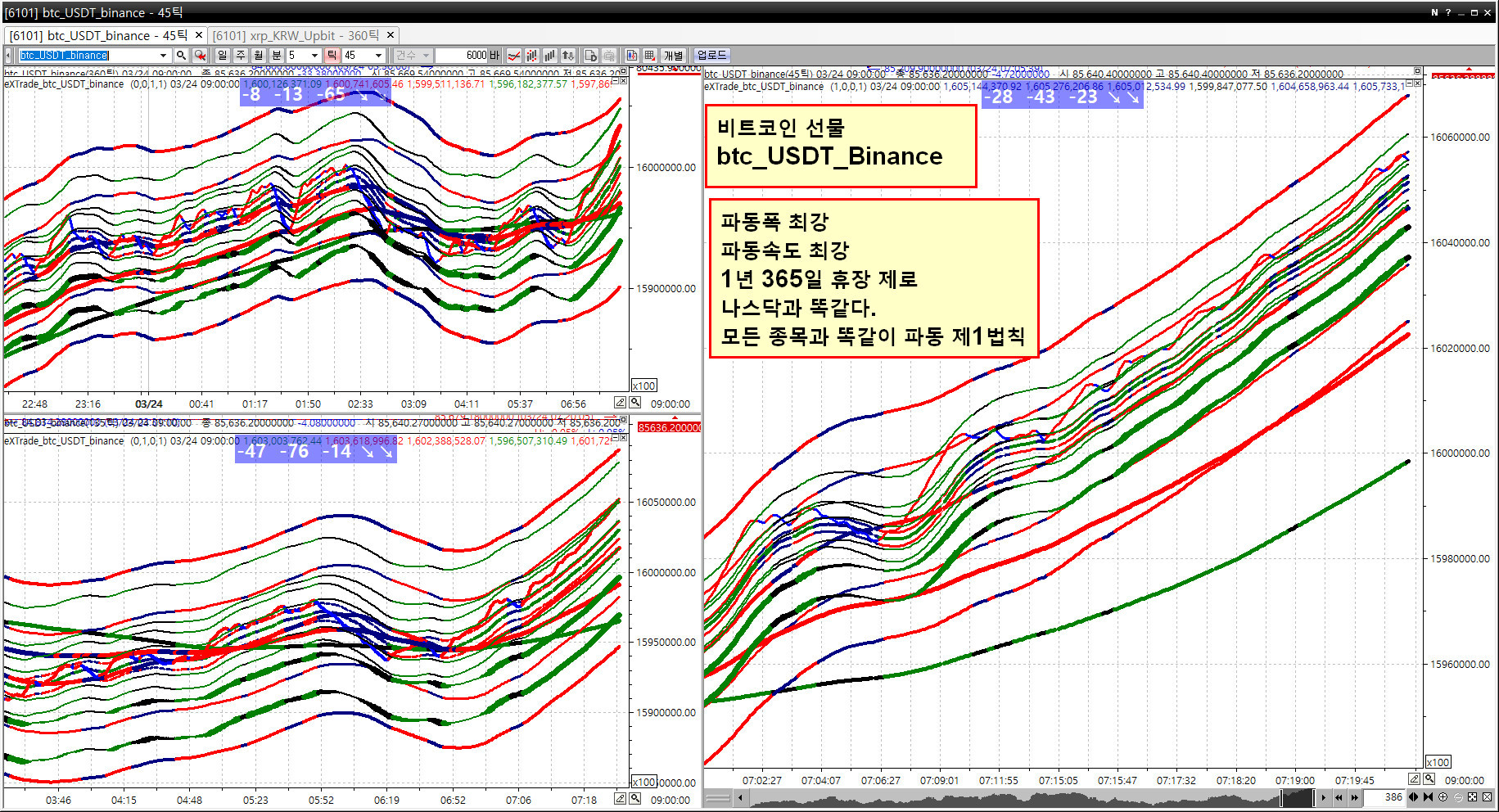Image resolution: width=1499 pixels, height=812 pixels.
Task: Select the daily (일) period button
Action: tap(222, 55)
